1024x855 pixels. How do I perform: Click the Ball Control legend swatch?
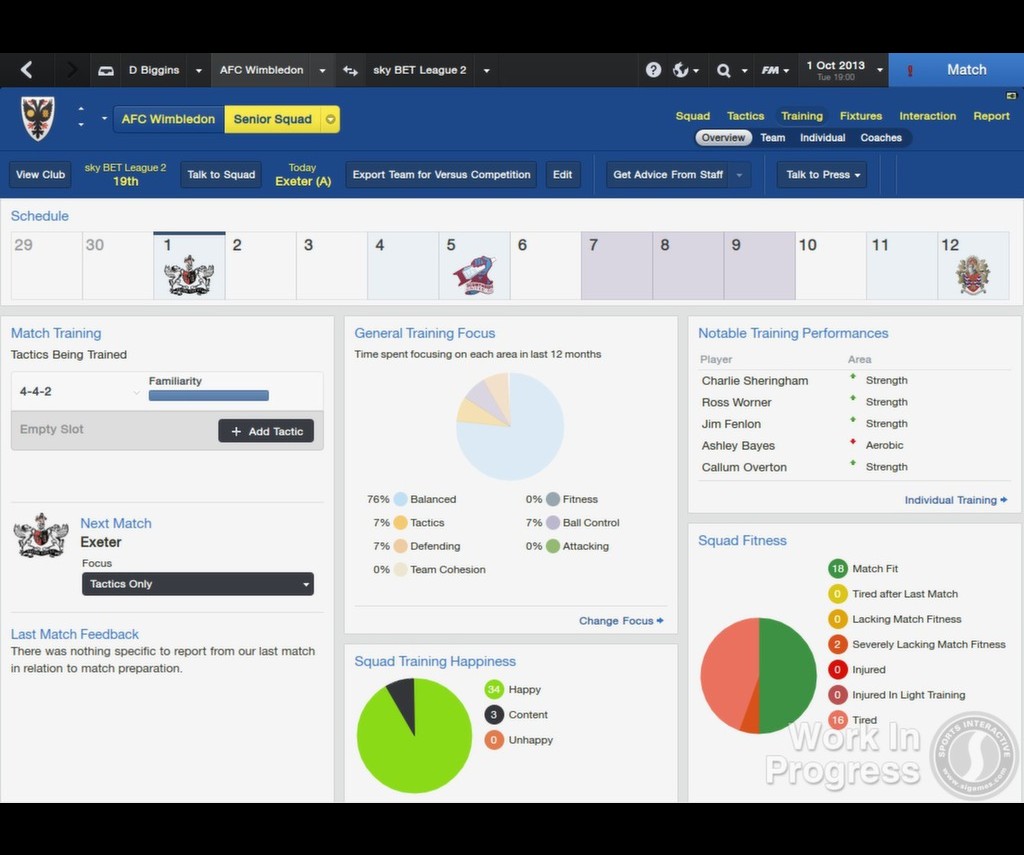pyautogui.click(x=552, y=523)
